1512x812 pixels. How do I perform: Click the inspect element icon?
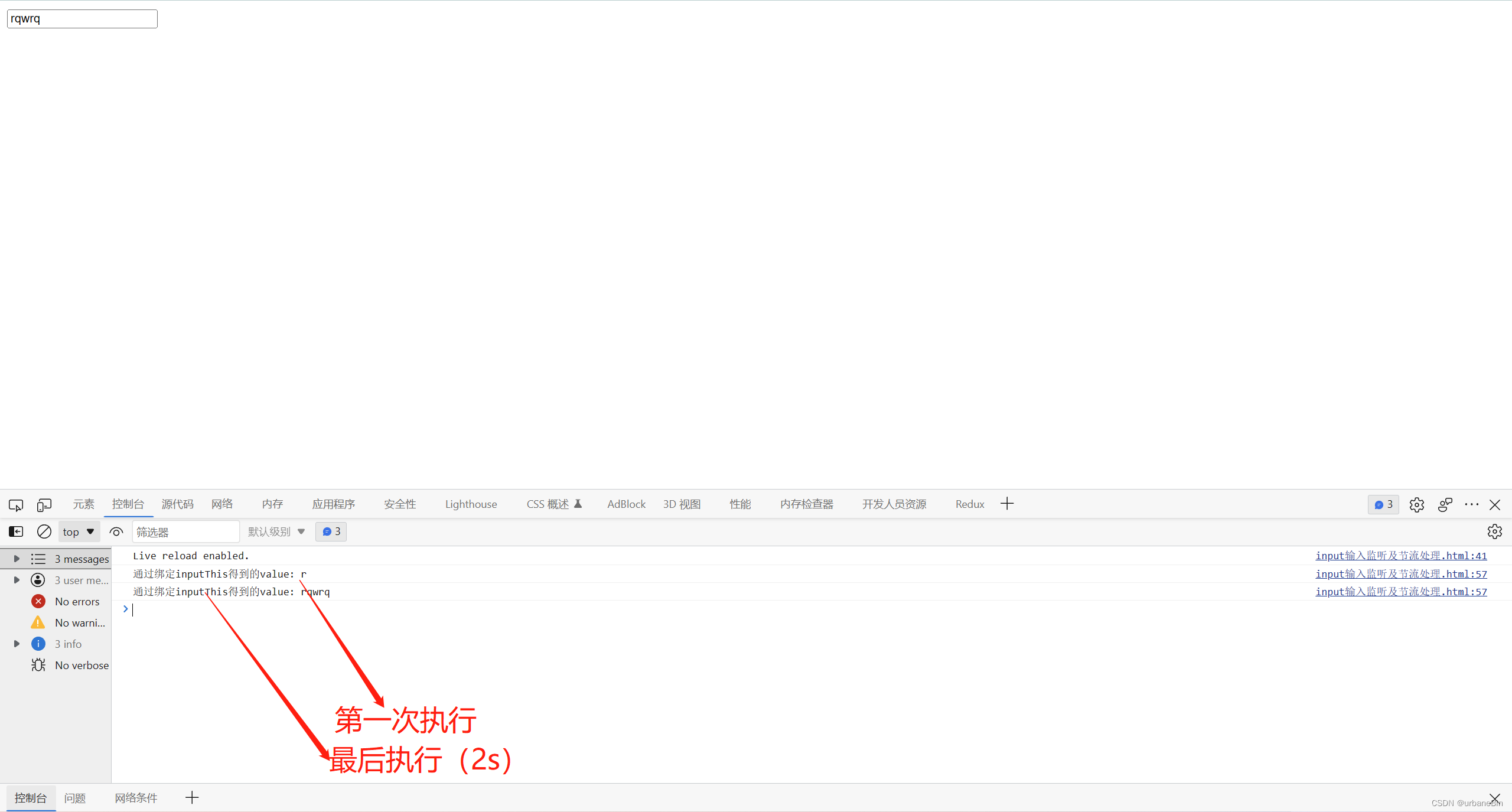tap(15, 504)
